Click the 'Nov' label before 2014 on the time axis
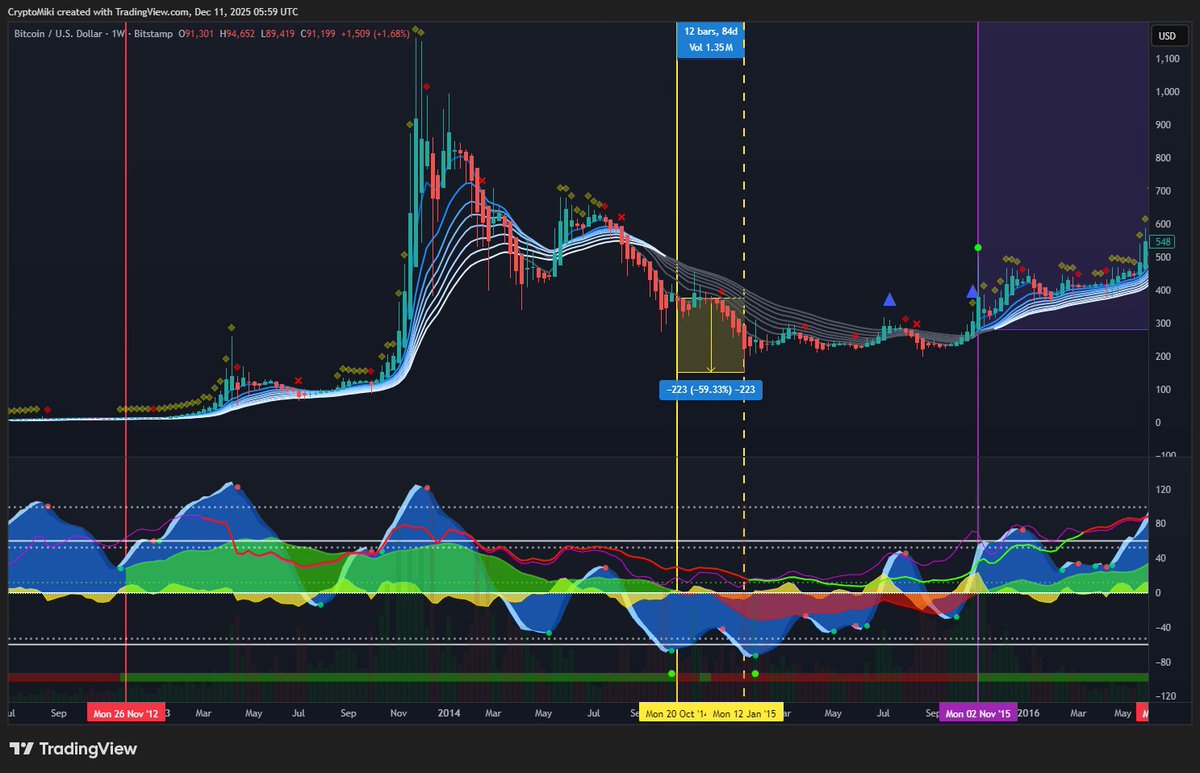 click(398, 714)
